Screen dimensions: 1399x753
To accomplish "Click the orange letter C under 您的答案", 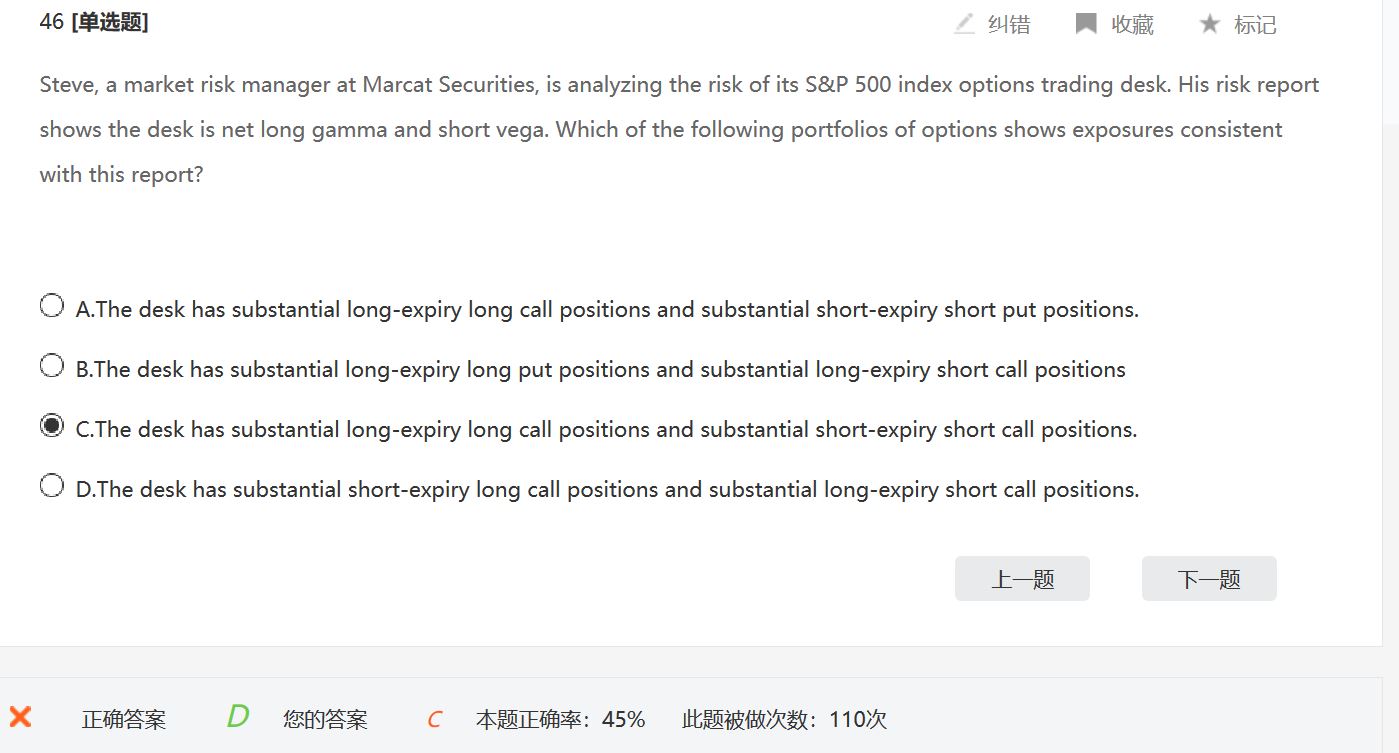I will click(434, 719).
